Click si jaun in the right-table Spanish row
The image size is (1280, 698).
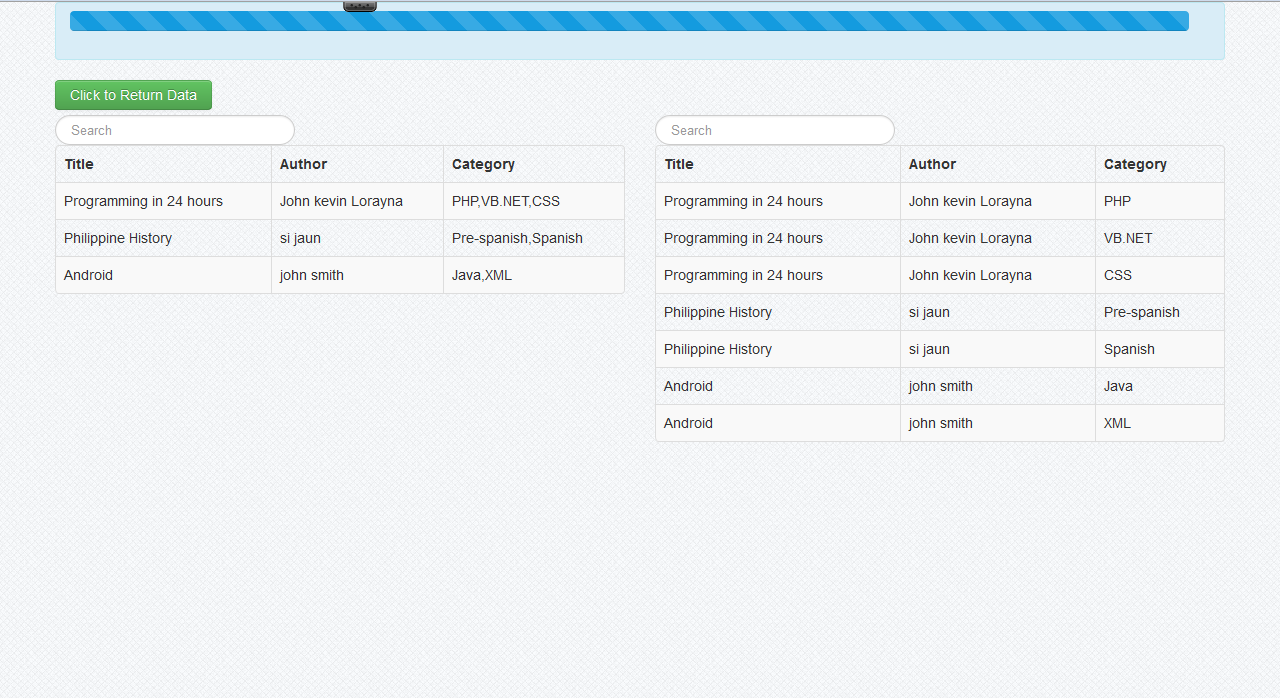click(x=929, y=349)
